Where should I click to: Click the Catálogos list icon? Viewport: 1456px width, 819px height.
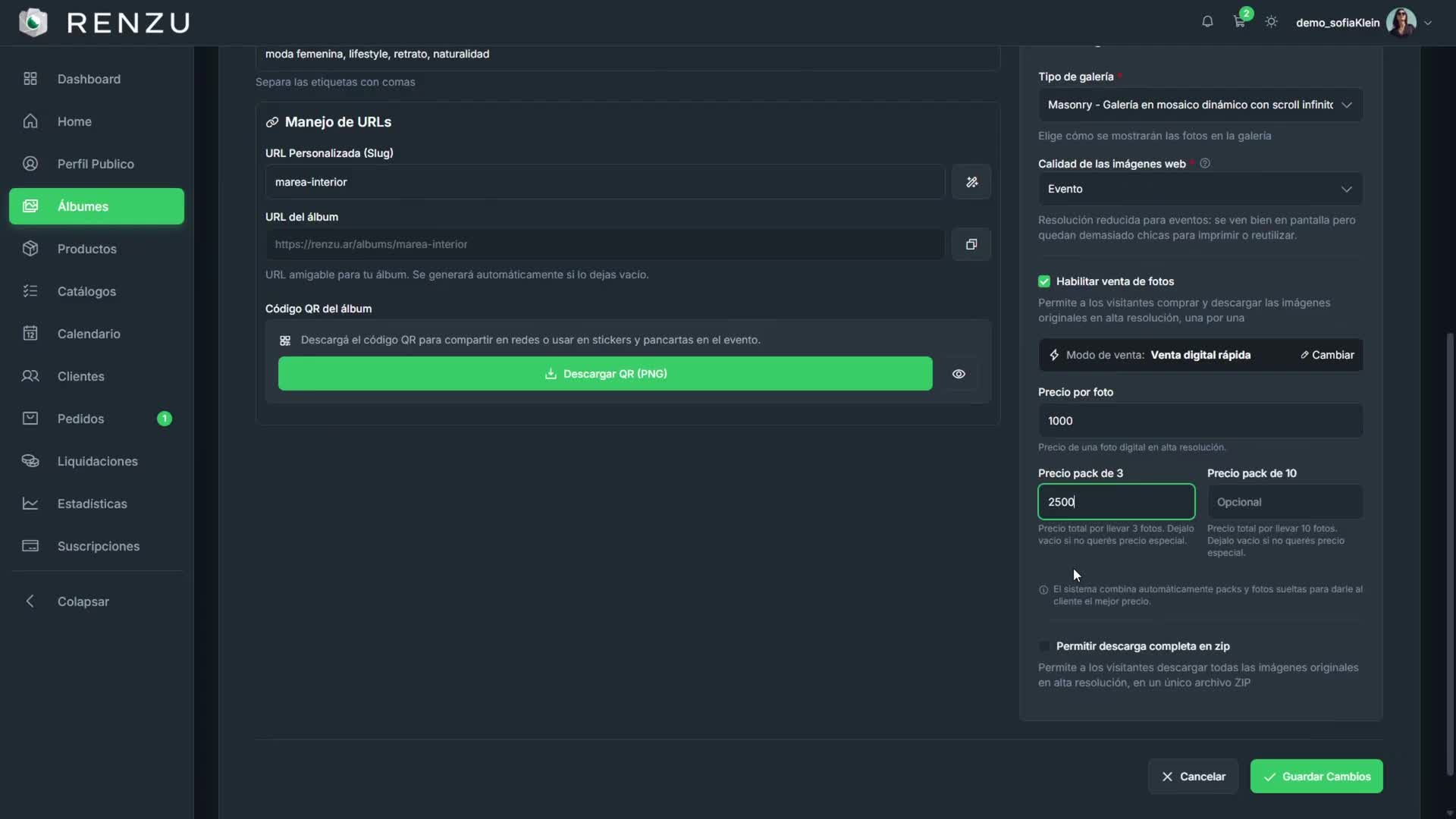tap(30, 291)
